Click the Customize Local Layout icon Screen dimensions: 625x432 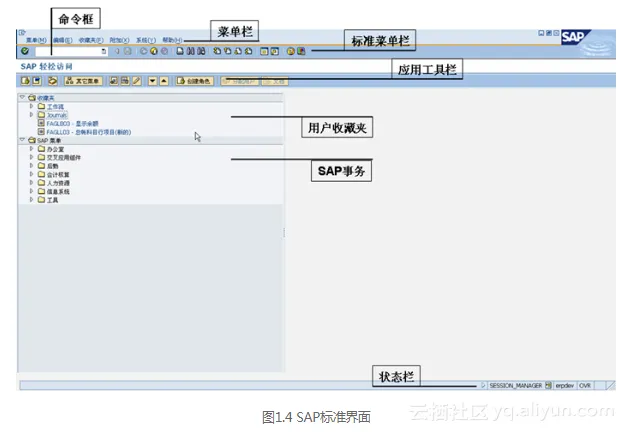pyautogui.click(x=301, y=51)
